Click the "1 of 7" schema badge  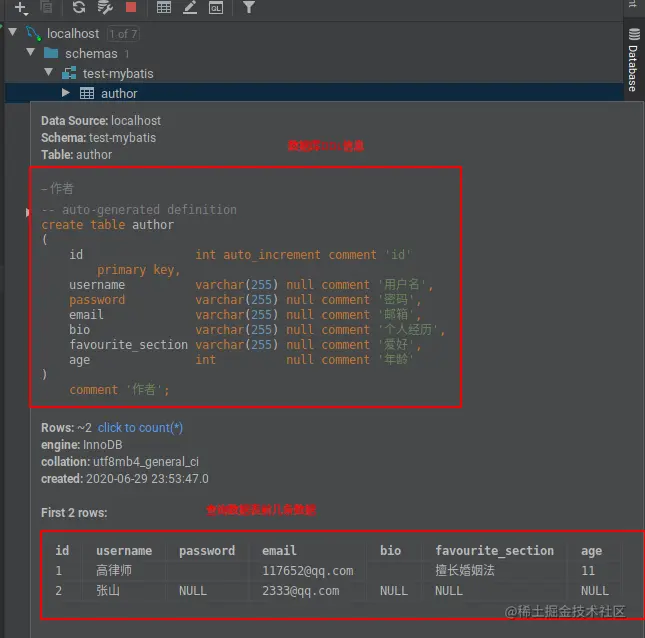(123, 34)
